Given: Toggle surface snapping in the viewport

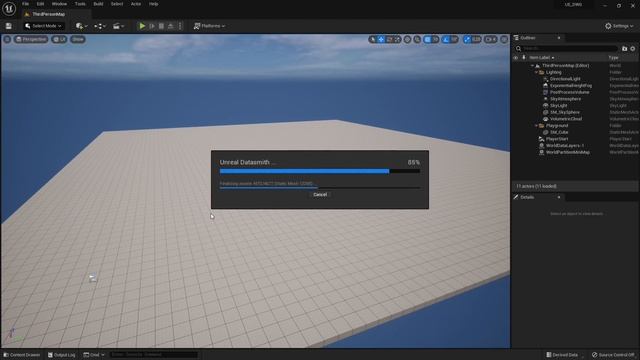Looking at the screenshot, I should pos(417,39).
